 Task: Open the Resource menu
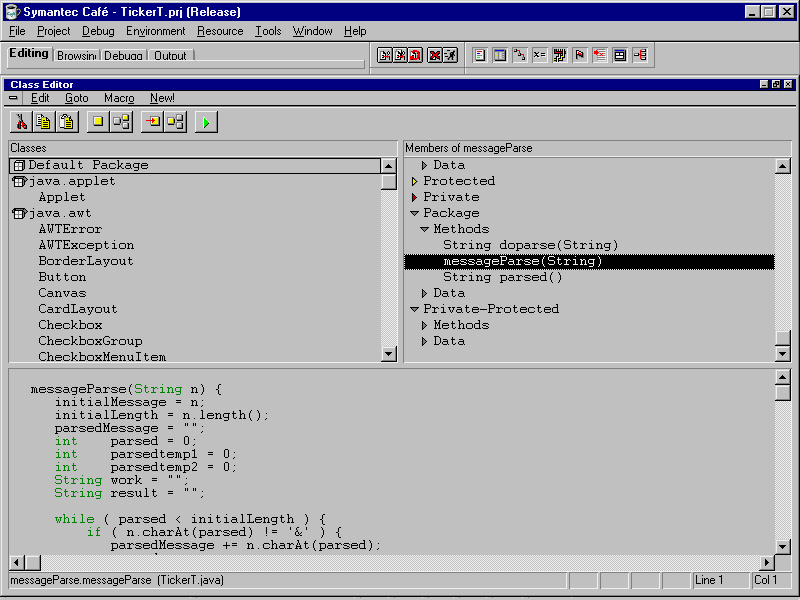220,31
